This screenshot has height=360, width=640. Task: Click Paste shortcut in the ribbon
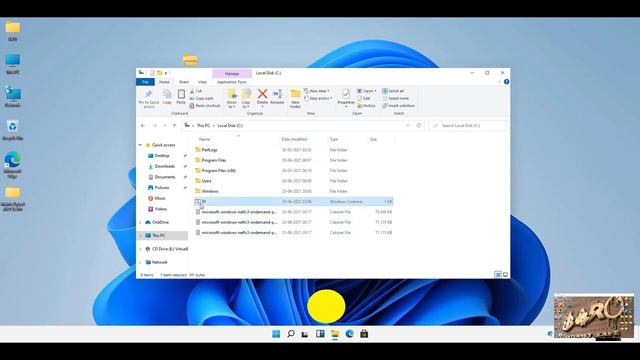coord(204,106)
